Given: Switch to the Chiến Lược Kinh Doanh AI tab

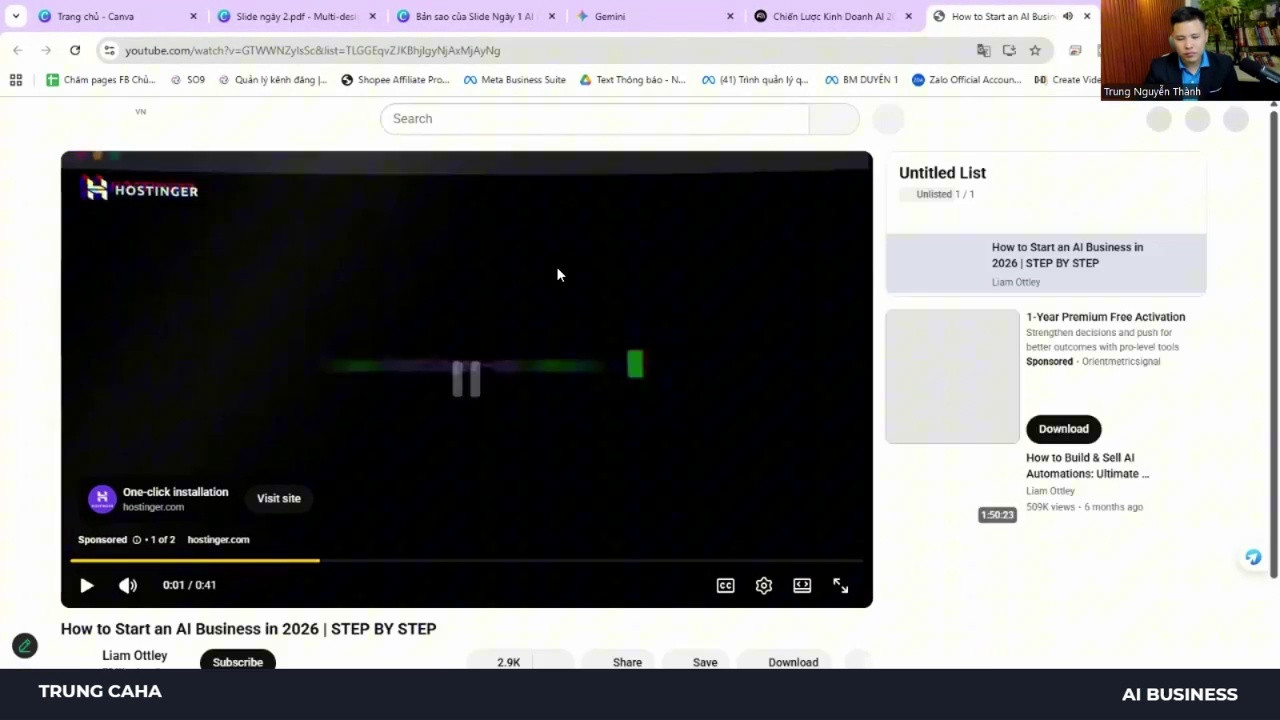Looking at the screenshot, I should pos(832,16).
